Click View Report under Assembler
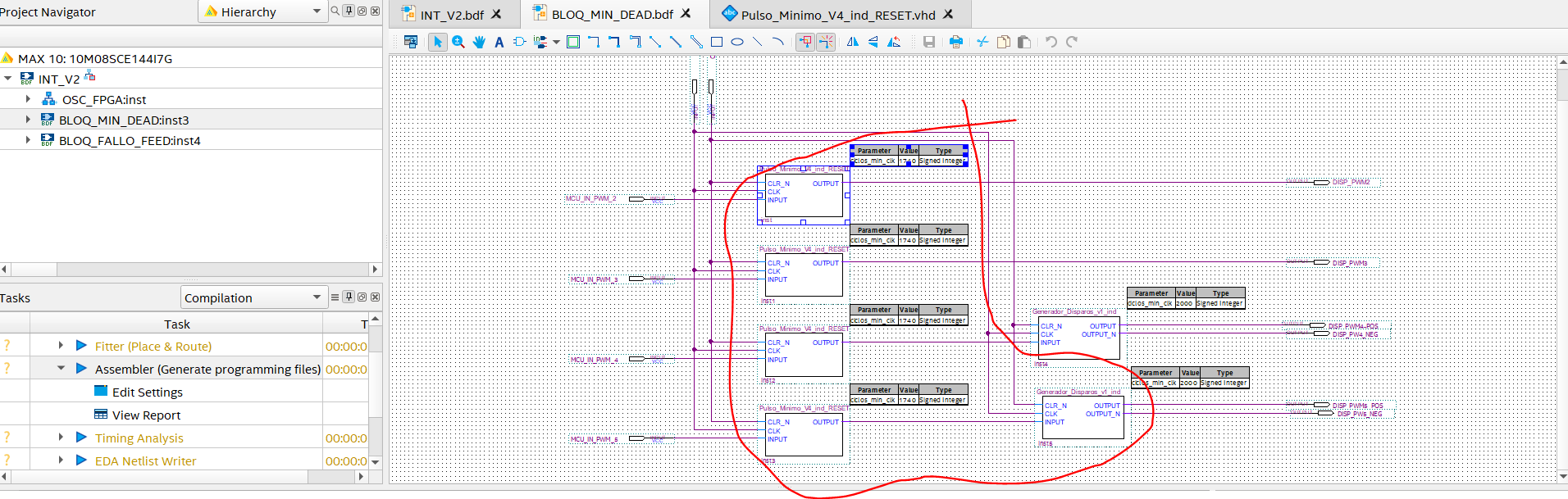The width and height of the screenshot is (1568, 499). [147, 415]
